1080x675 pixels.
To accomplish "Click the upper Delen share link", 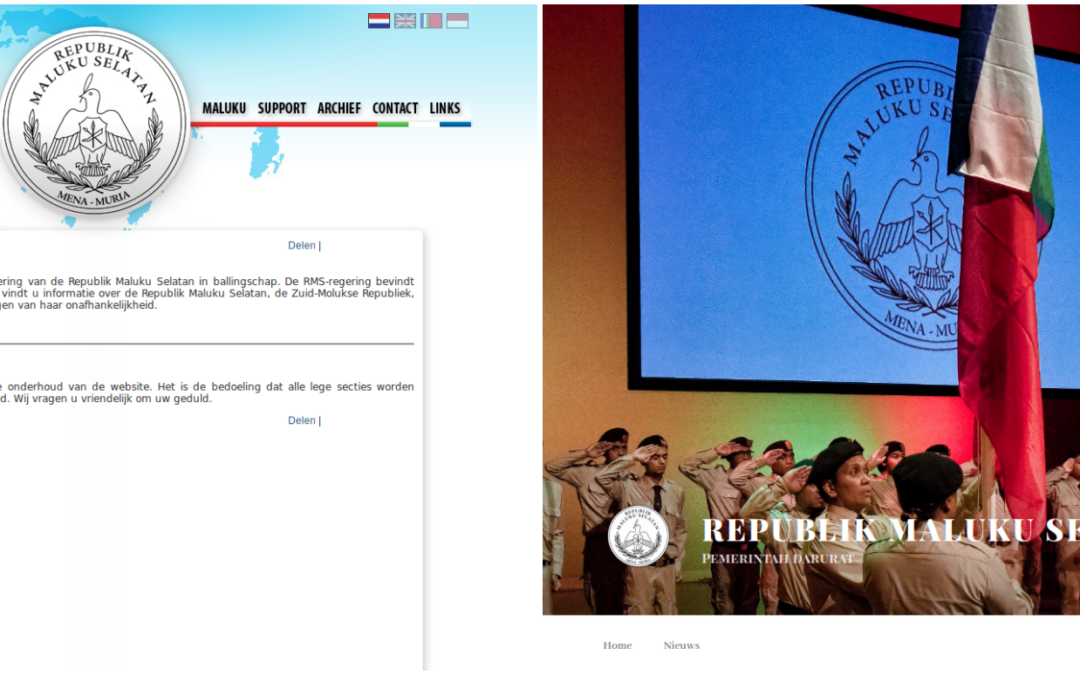I will tap(302, 245).
